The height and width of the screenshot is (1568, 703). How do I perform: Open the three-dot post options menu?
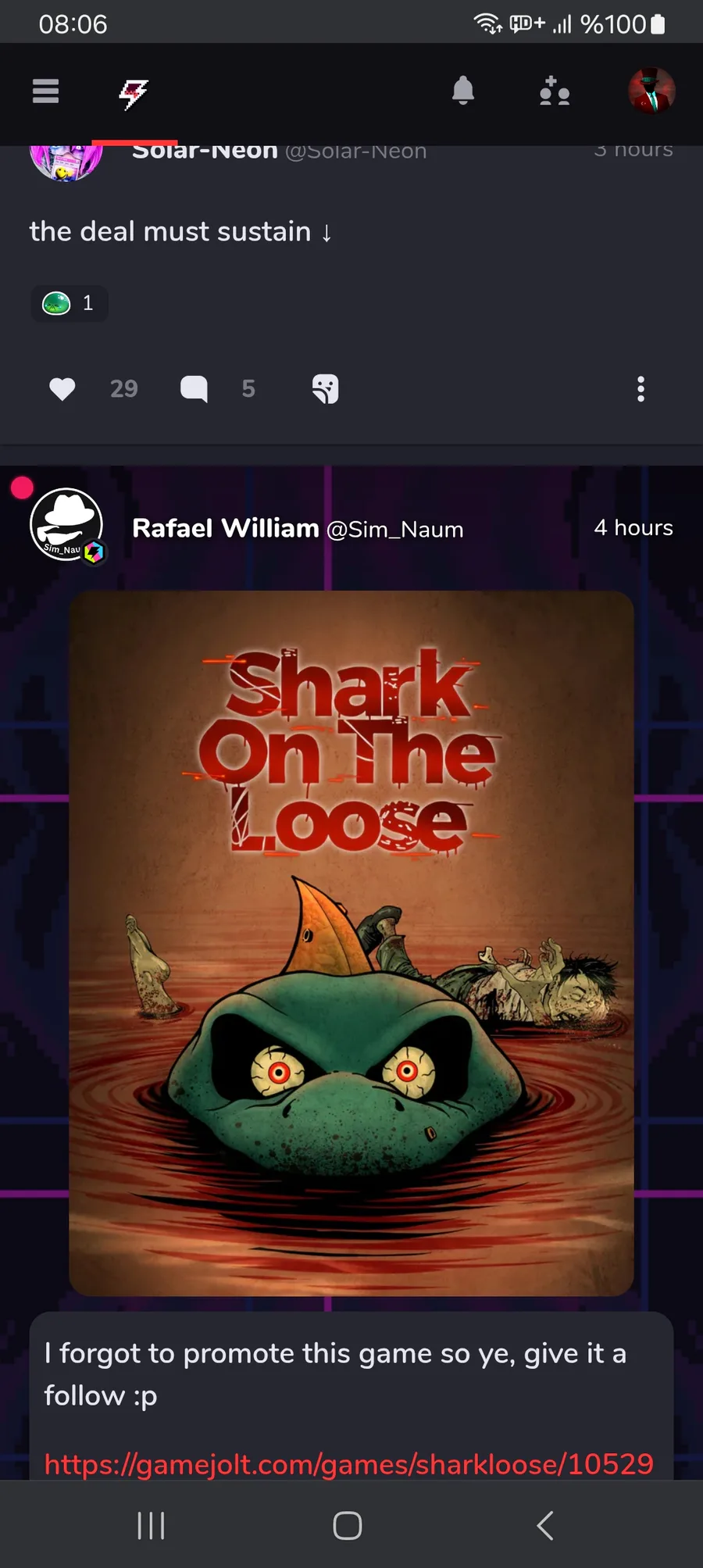(641, 388)
